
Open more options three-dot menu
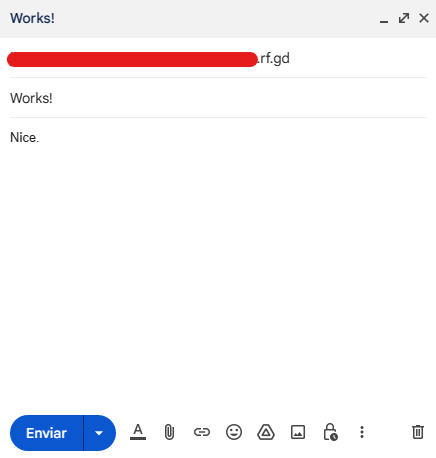(362, 432)
